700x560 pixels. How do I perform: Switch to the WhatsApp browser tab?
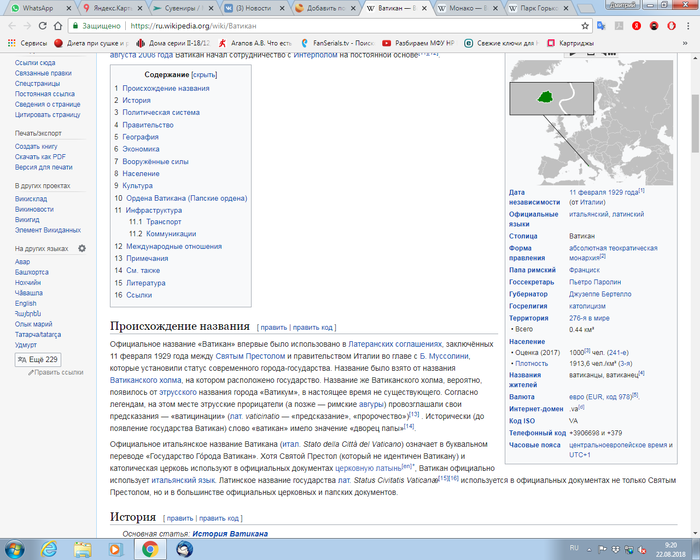(x=35, y=7)
